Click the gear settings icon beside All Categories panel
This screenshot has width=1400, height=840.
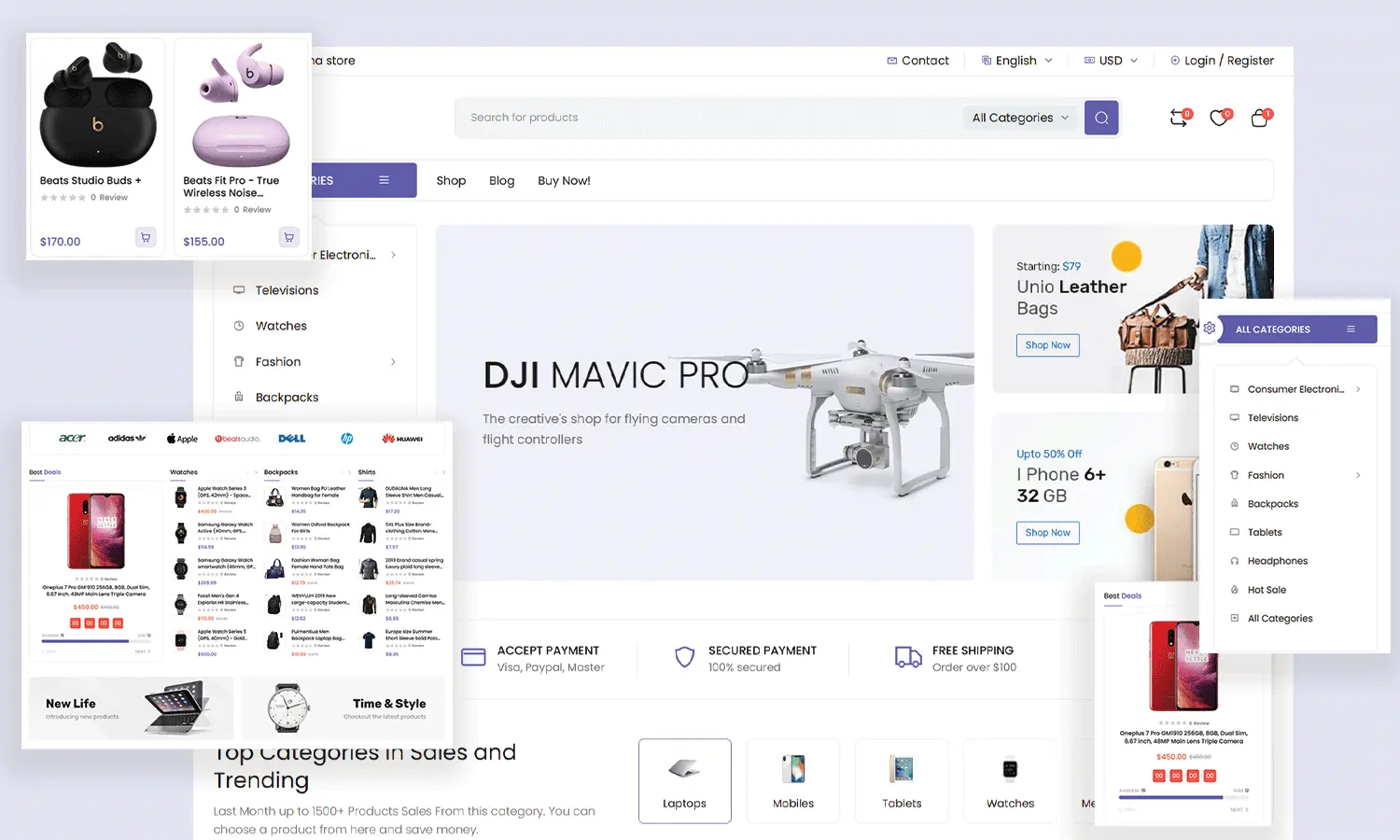tap(1210, 329)
